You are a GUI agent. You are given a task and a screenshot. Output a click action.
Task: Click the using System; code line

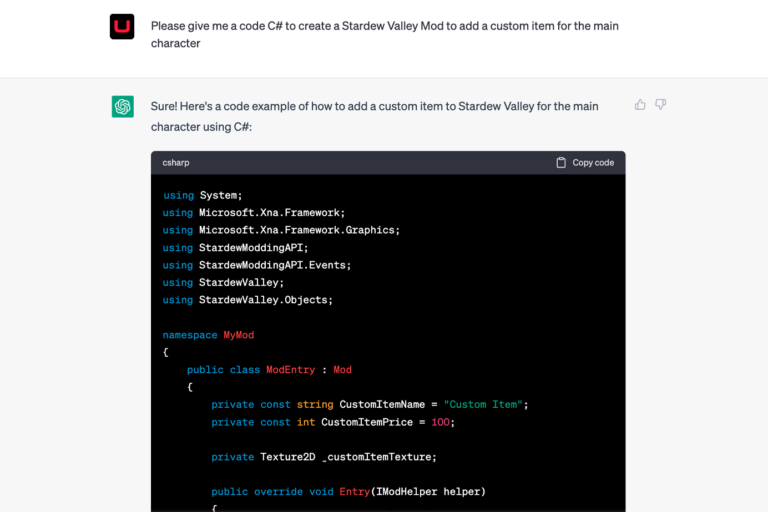pos(202,195)
